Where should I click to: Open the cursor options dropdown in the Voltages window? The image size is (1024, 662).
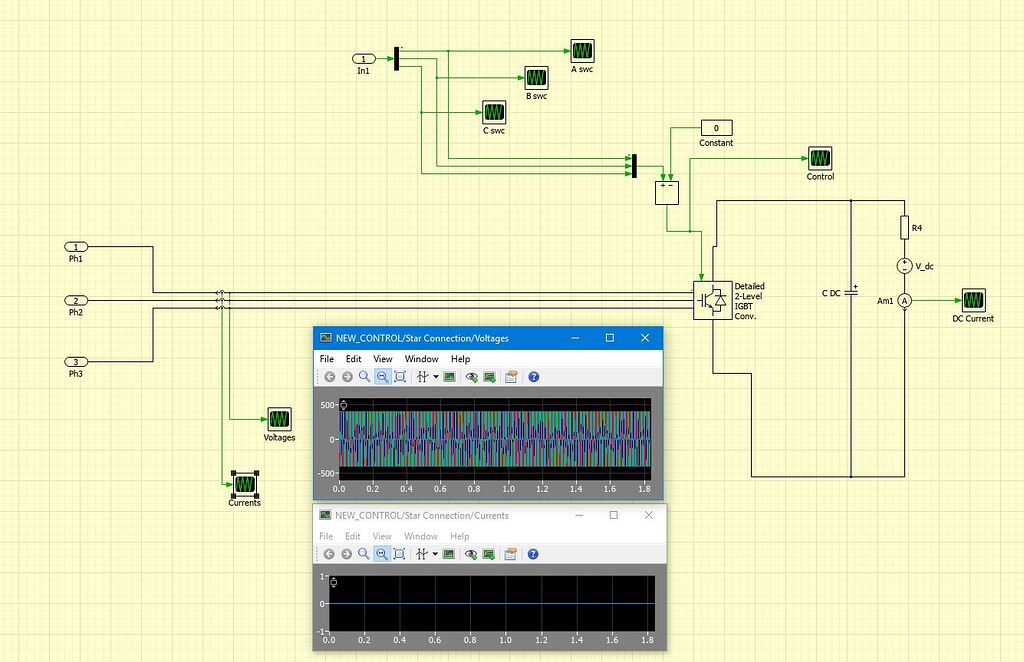click(x=435, y=376)
